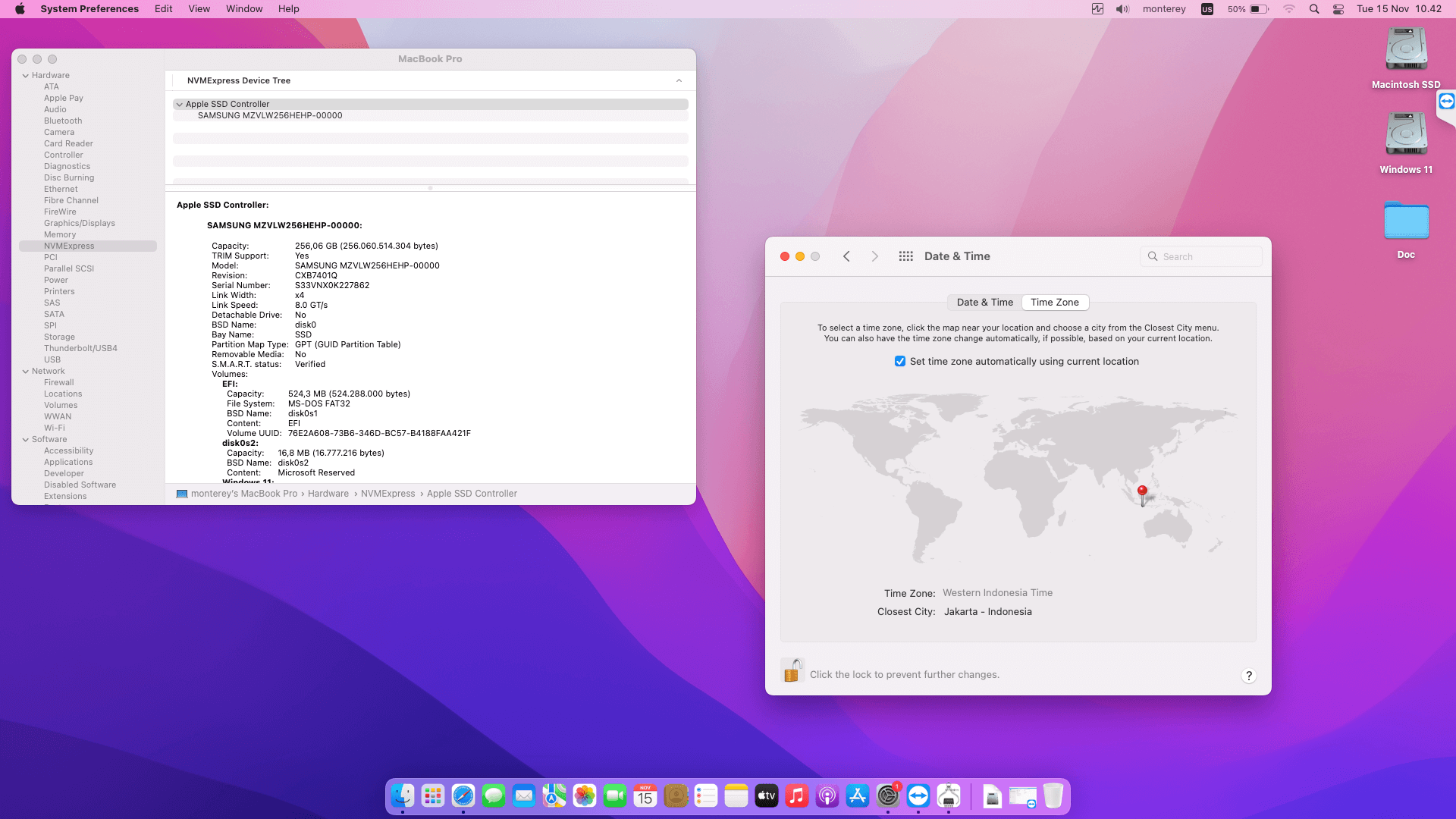Launch Safari from the Dock
This screenshot has width=1456, height=819.
463,795
